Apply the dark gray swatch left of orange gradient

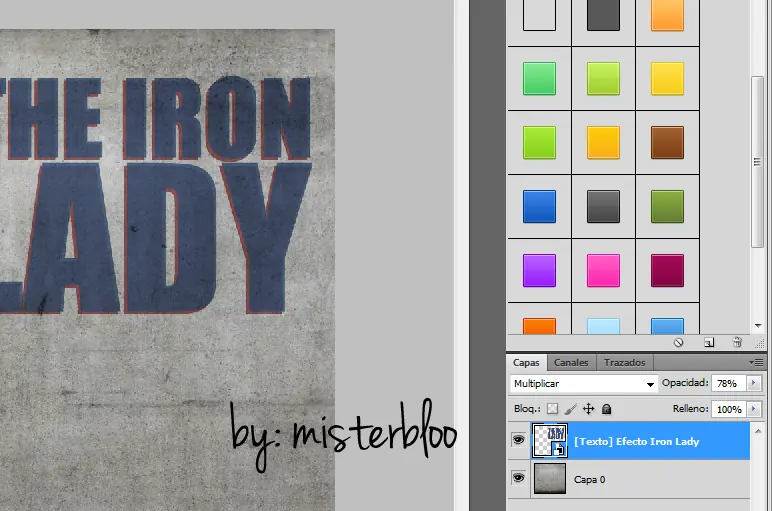603,15
